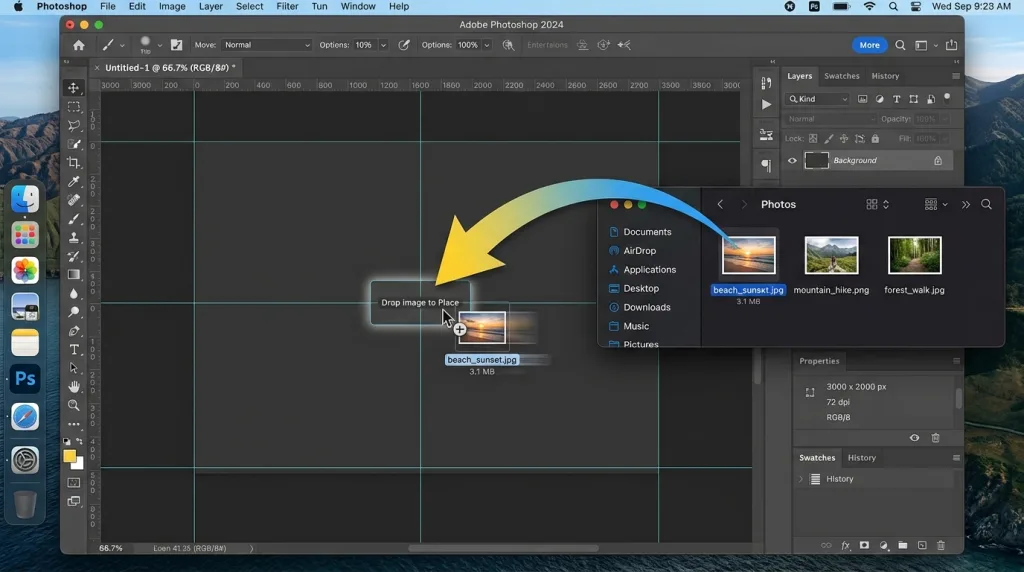Image resolution: width=1024 pixels, height=572 pixels.
Task: Open the Filter menu
Action: pyautogui.click(x=287, y=7)
